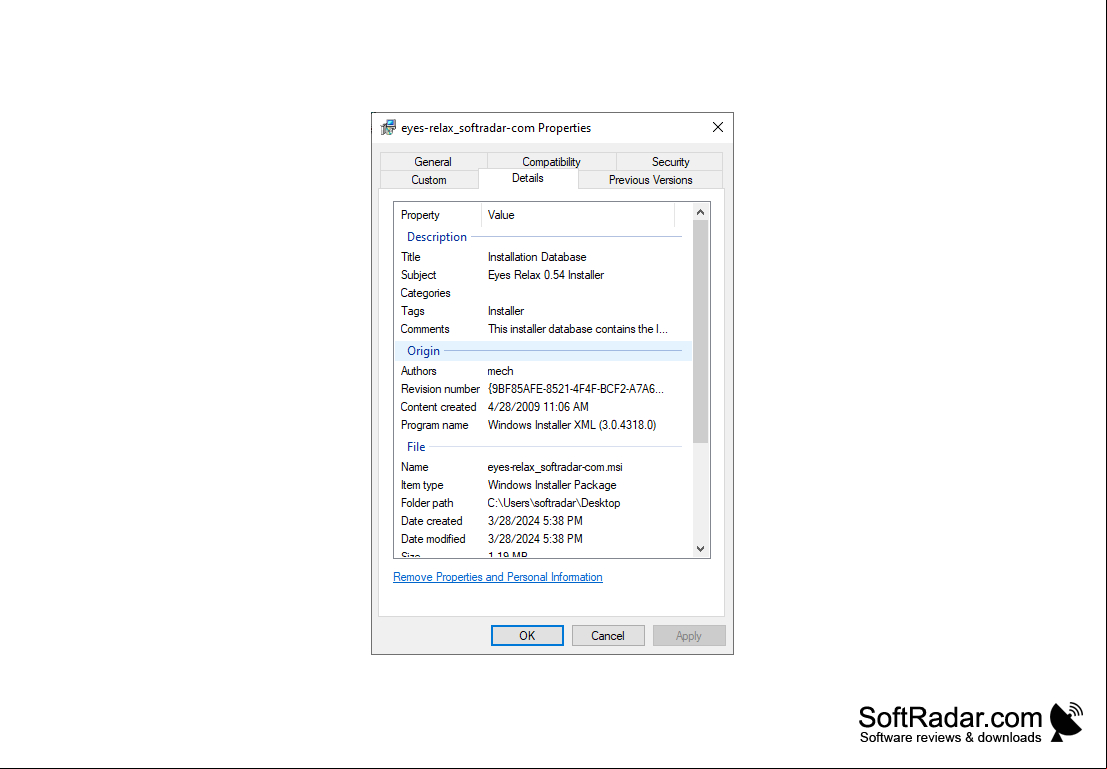Viewport: 1107px width, 769px height.
Task: Show the Previous Versions tab
Action: tap(650, 180)
